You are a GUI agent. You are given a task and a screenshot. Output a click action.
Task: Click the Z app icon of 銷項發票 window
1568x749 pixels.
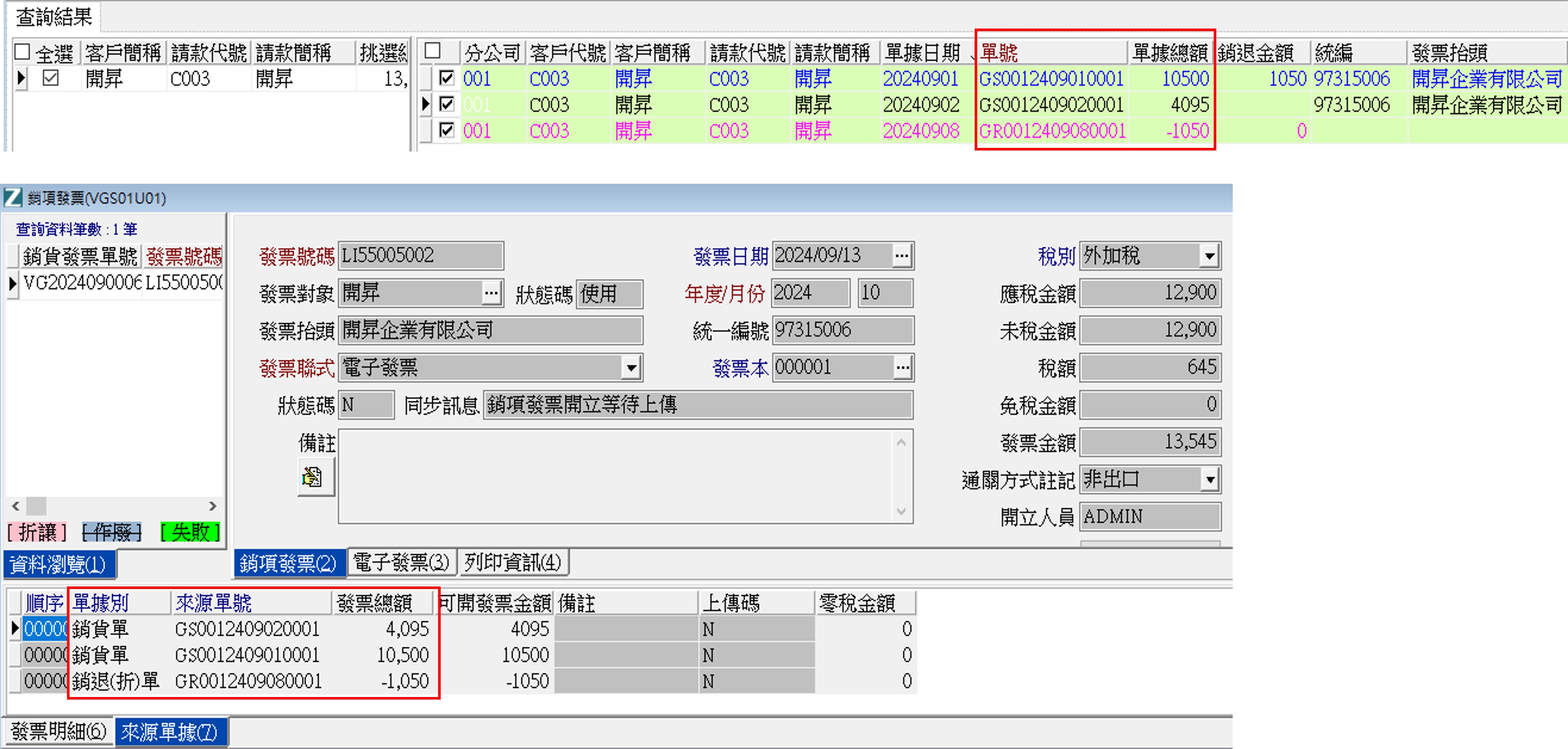(x=13, y=197)
